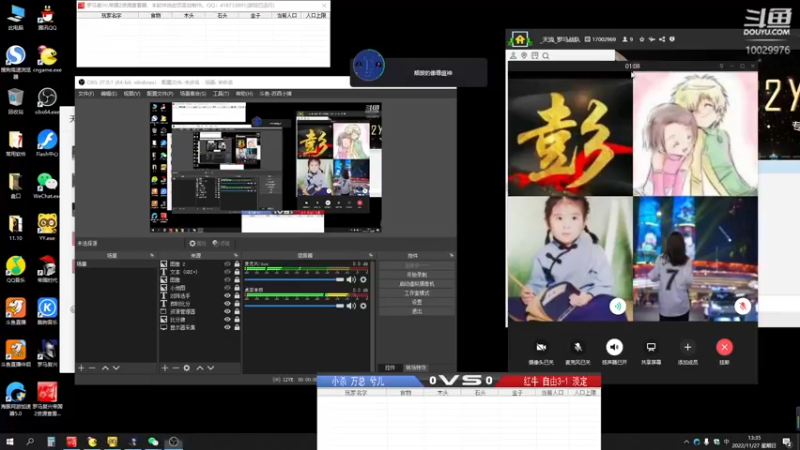Click the plus icon under OBS sources list

pyautogui.click(x=164, y=368)
